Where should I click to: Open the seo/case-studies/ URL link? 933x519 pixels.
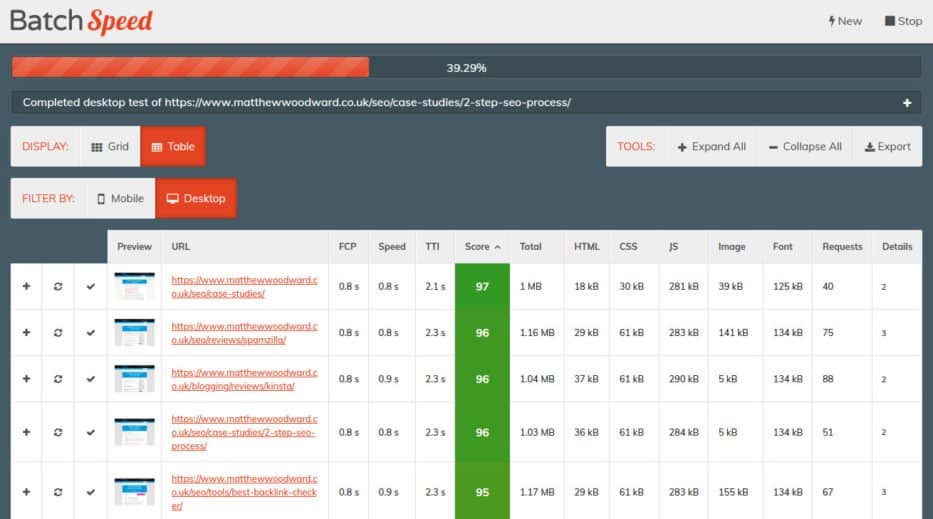click(244, 286)
